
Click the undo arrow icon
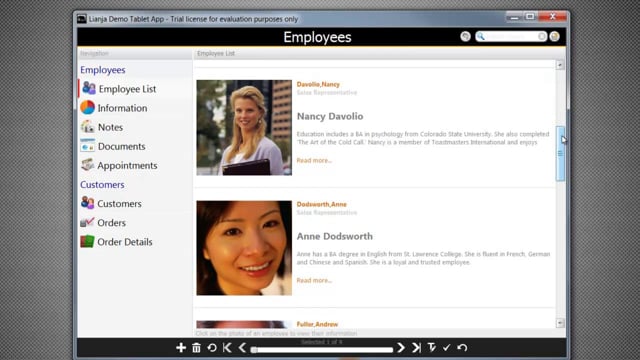[462, 347]
